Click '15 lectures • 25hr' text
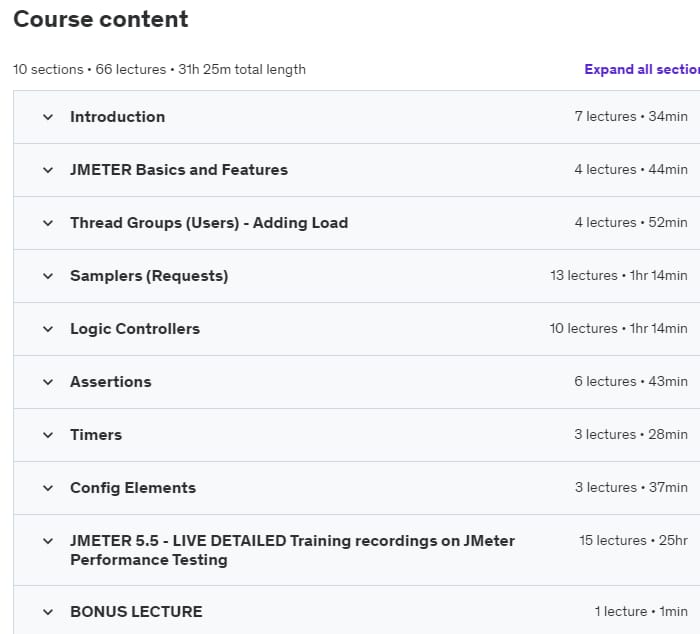 click(x=633, y=541)
